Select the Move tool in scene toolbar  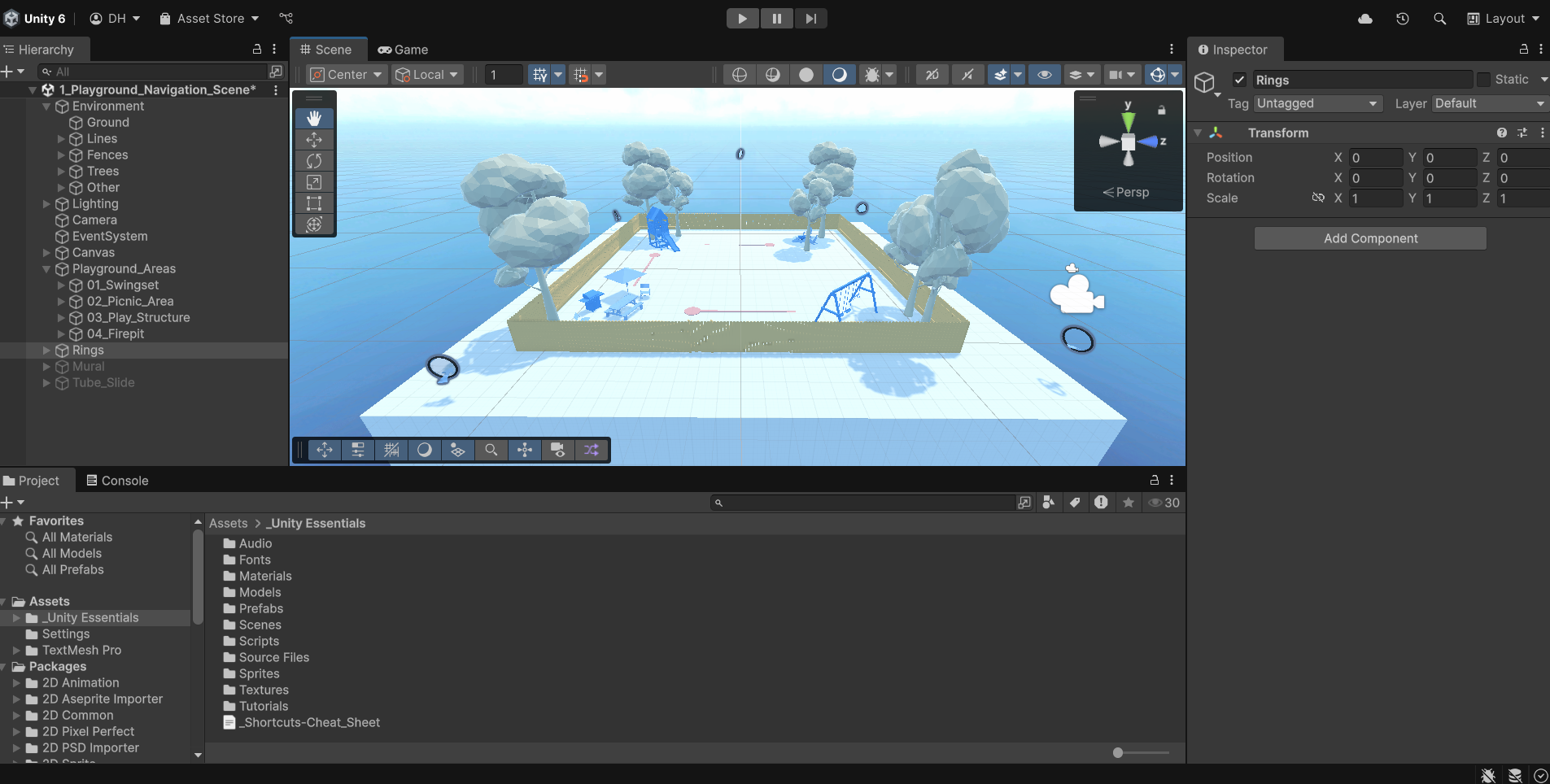pyautogui.click(x=314, y=140)
